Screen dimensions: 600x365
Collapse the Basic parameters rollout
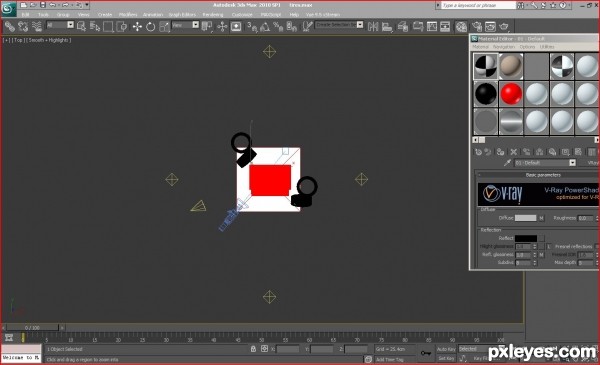pyautogui.click(x=543, y=175)
